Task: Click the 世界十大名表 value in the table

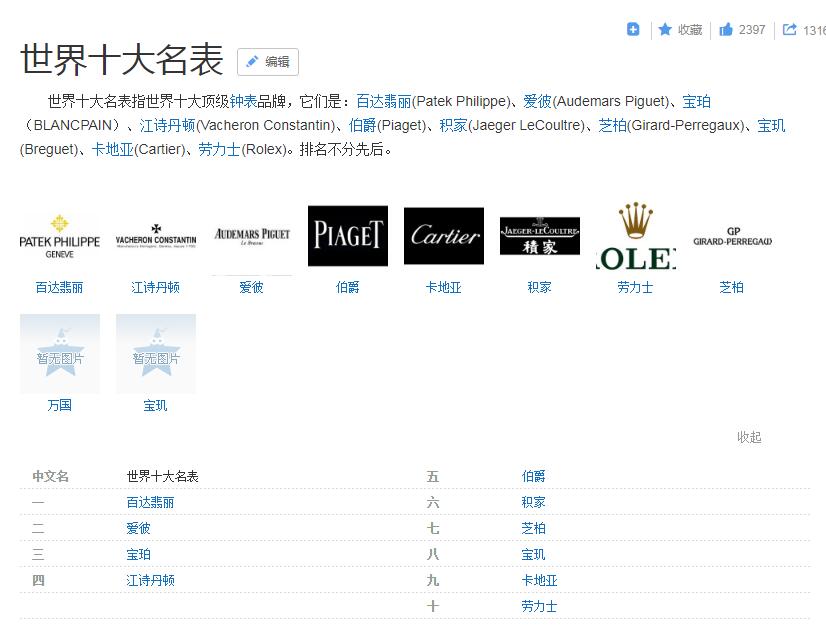Action: (x=162, y=476)
